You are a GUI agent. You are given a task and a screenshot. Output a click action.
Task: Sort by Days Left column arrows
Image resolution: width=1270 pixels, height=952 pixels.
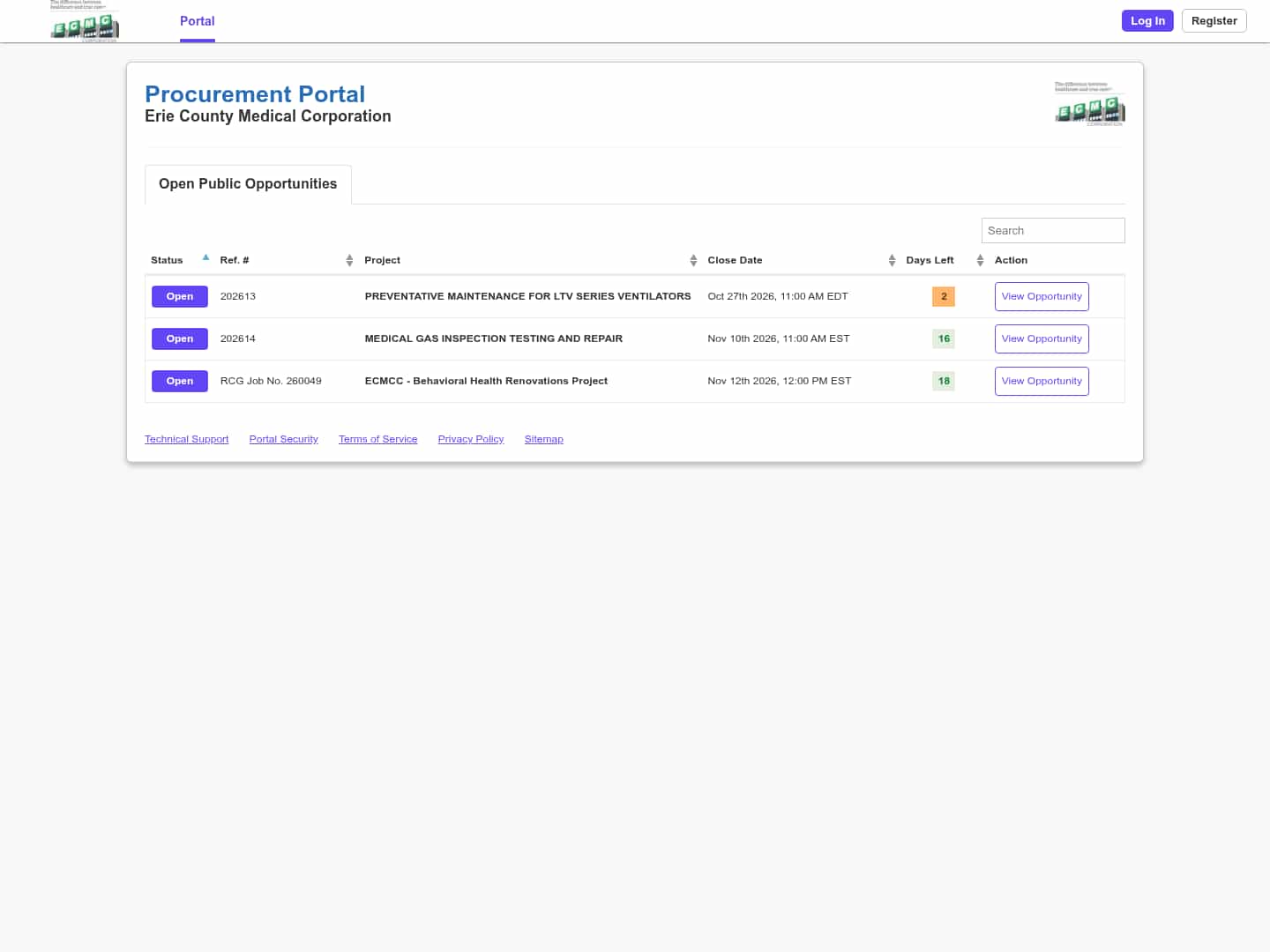[980, 260]
